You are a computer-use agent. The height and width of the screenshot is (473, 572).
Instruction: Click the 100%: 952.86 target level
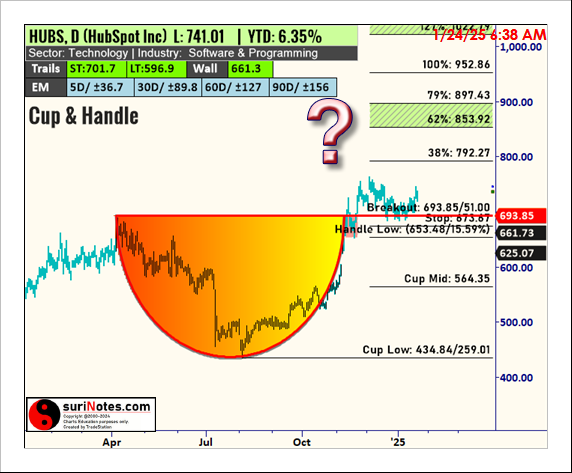tap(456, 65)
